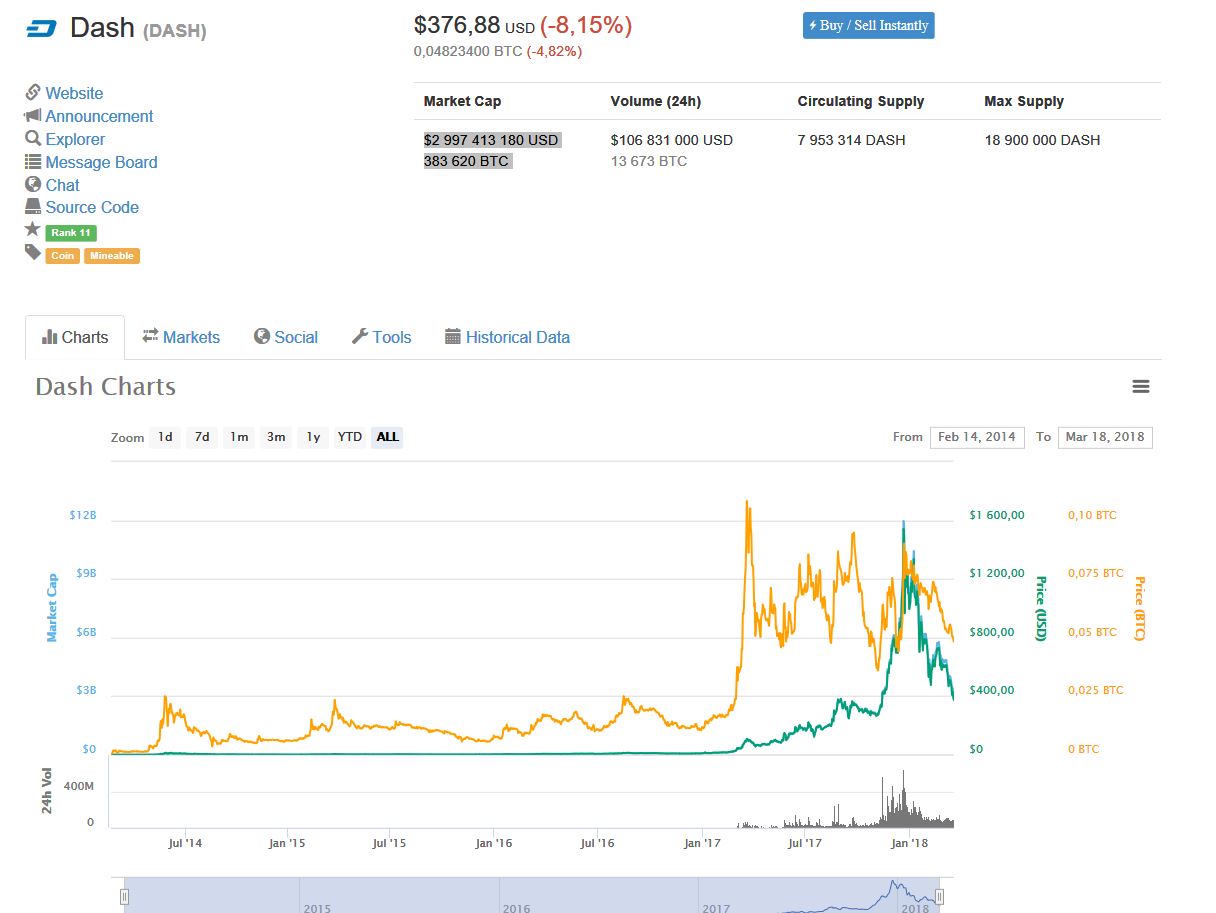This screenshot has width=1216, height=913.
Task: Select the 1d zoom range
Action: (x=165, y=437)
